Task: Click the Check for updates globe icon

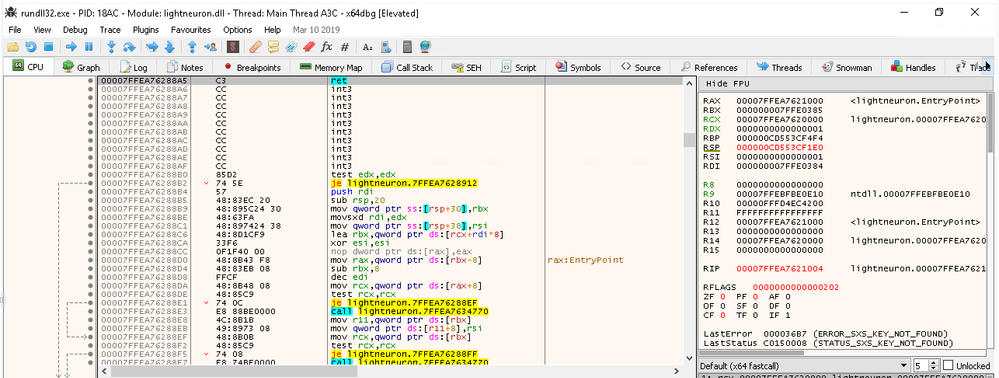Action: [x=426, y=47]
